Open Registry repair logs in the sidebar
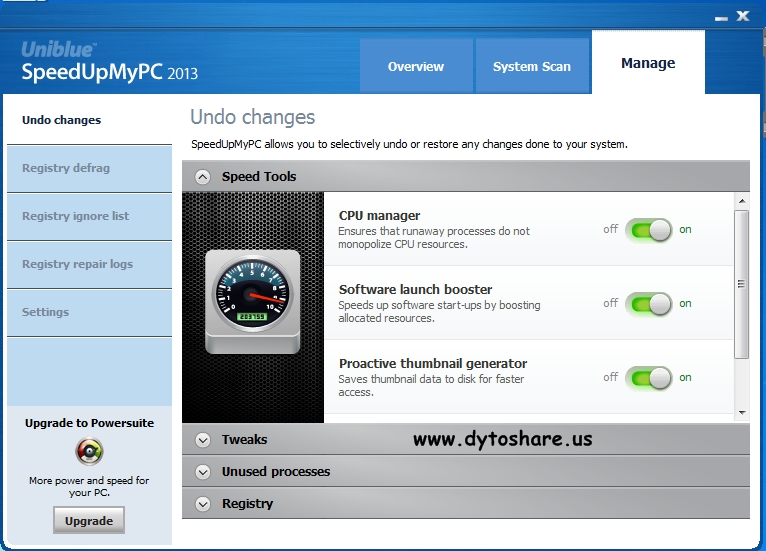Screen dimensions: 766x551 click(x=89, y=264)
